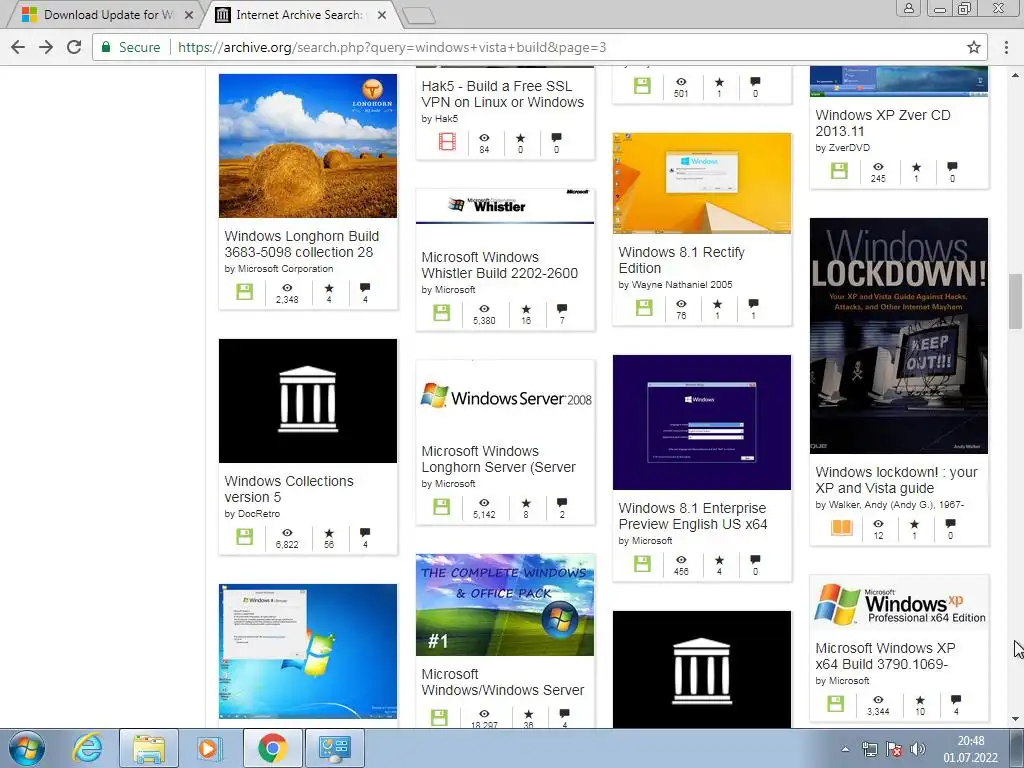
Task: Click views eye icon on Hak5 card
Action: coord(484,138)
